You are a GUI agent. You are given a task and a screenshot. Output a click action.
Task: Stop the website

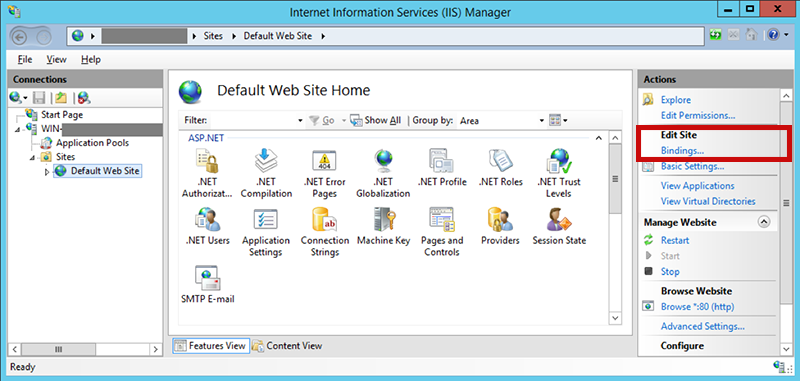(x=670, y=272)
